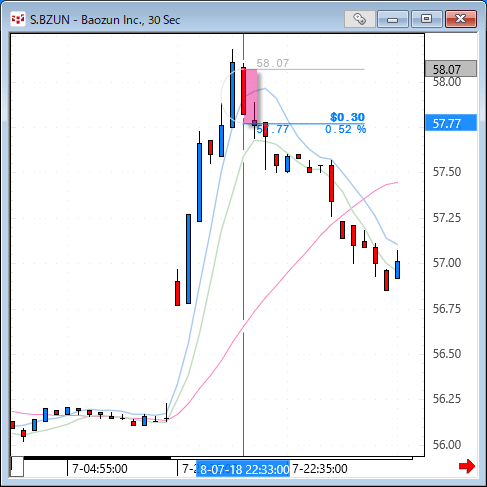Viewport: 487px width, 487px height.
Task: Maximize the S.BZUN chart window
Action: coord(426,19)
